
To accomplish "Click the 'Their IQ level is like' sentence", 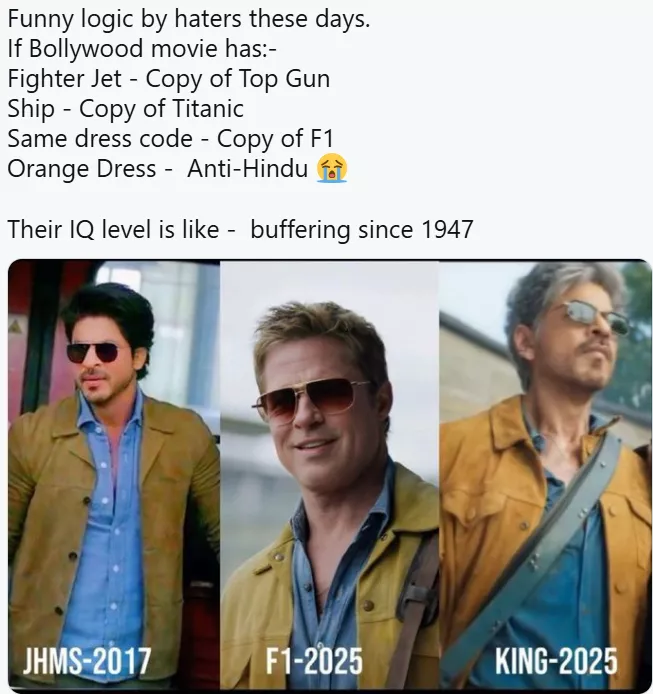I will pos(240,230).
